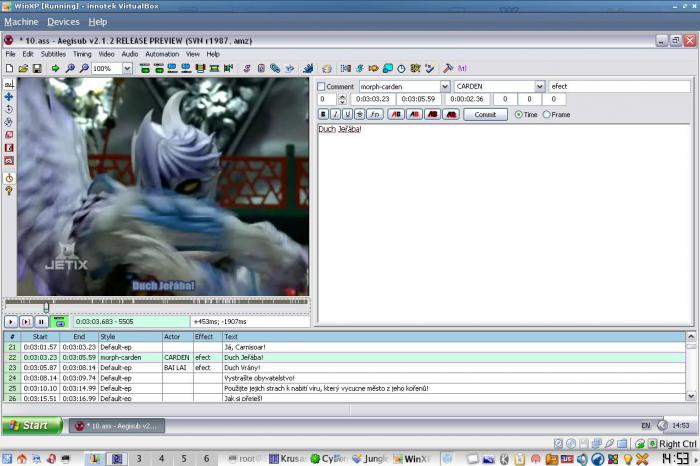The image size is (700, 466).
Task: Select the blue Drag subtitles visual tool
Action: tap(9, 97)
